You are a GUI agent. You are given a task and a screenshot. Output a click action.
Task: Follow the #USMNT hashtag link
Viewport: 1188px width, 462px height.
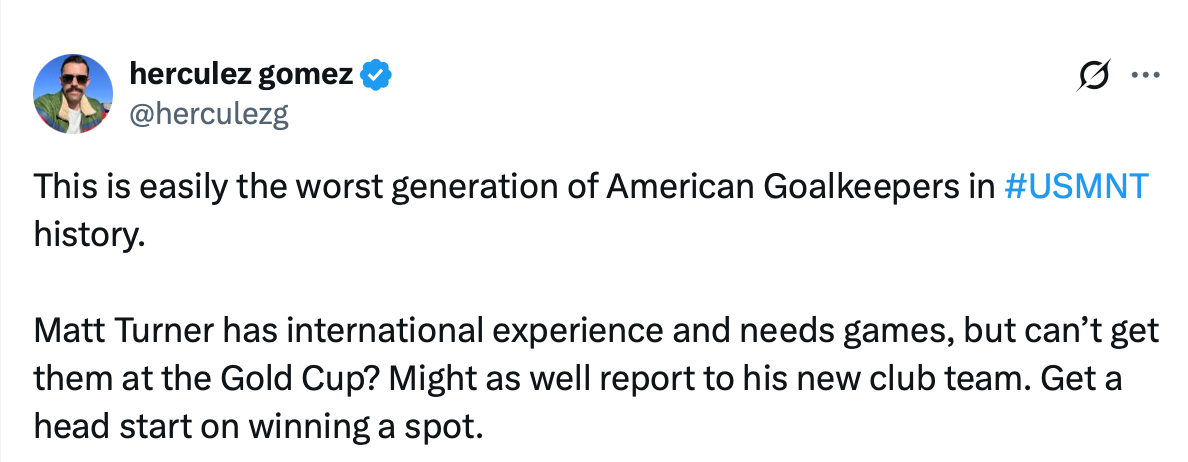tap(1077, 186)
